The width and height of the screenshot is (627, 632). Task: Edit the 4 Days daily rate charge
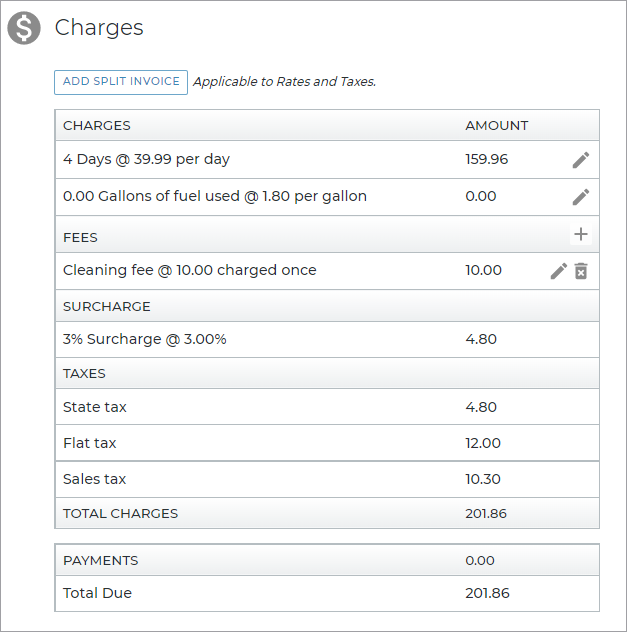(x=581, y=160)
